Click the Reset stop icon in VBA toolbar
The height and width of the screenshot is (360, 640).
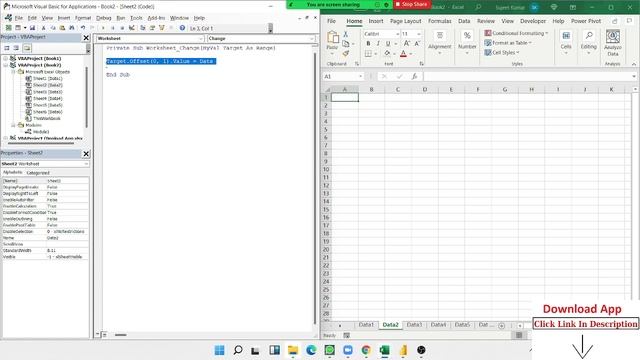122,28
